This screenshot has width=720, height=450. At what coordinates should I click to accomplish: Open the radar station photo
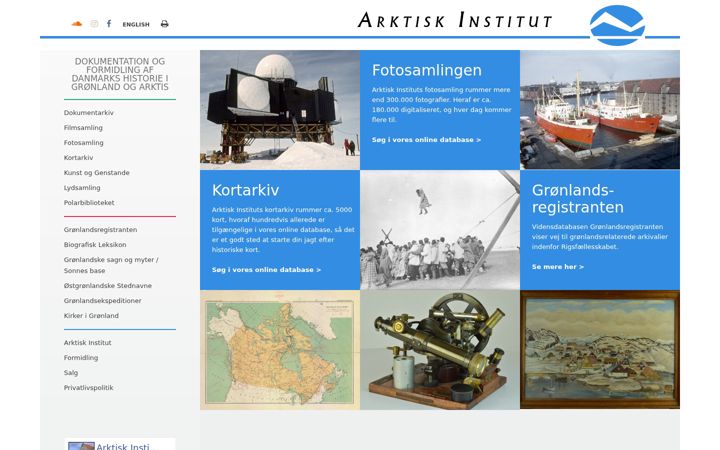pyautogui.click(x=280, y=110)
